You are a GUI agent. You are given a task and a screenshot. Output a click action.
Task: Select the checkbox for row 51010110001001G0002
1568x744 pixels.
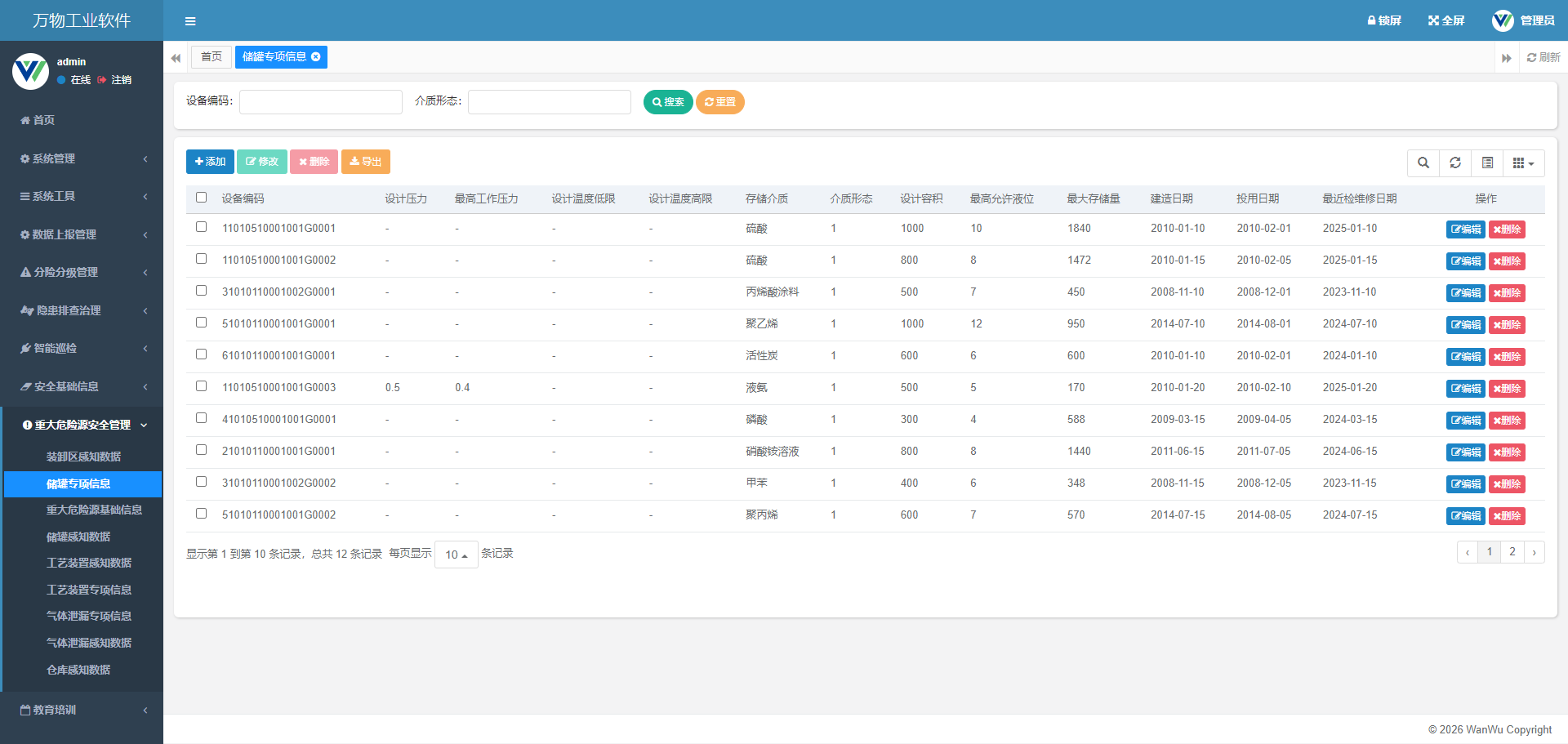click(202, 514)
